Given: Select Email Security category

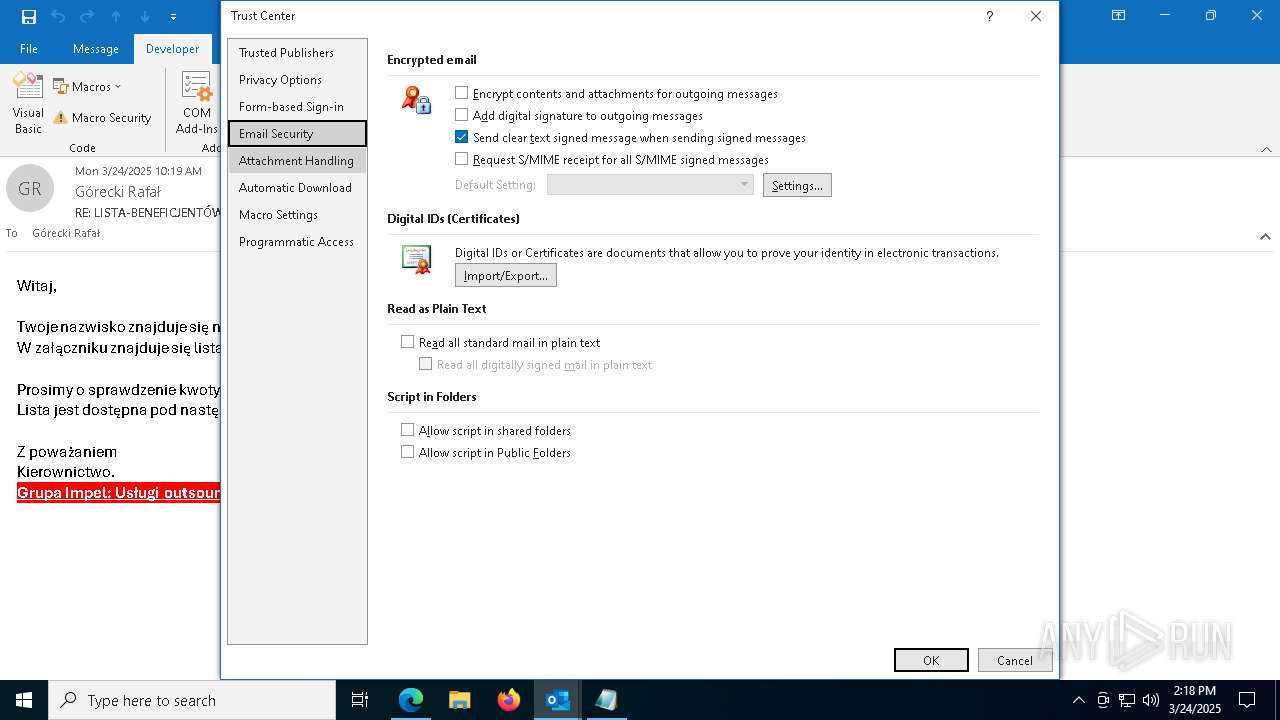Looking at the screenshot, I should (x=297, y=134).
